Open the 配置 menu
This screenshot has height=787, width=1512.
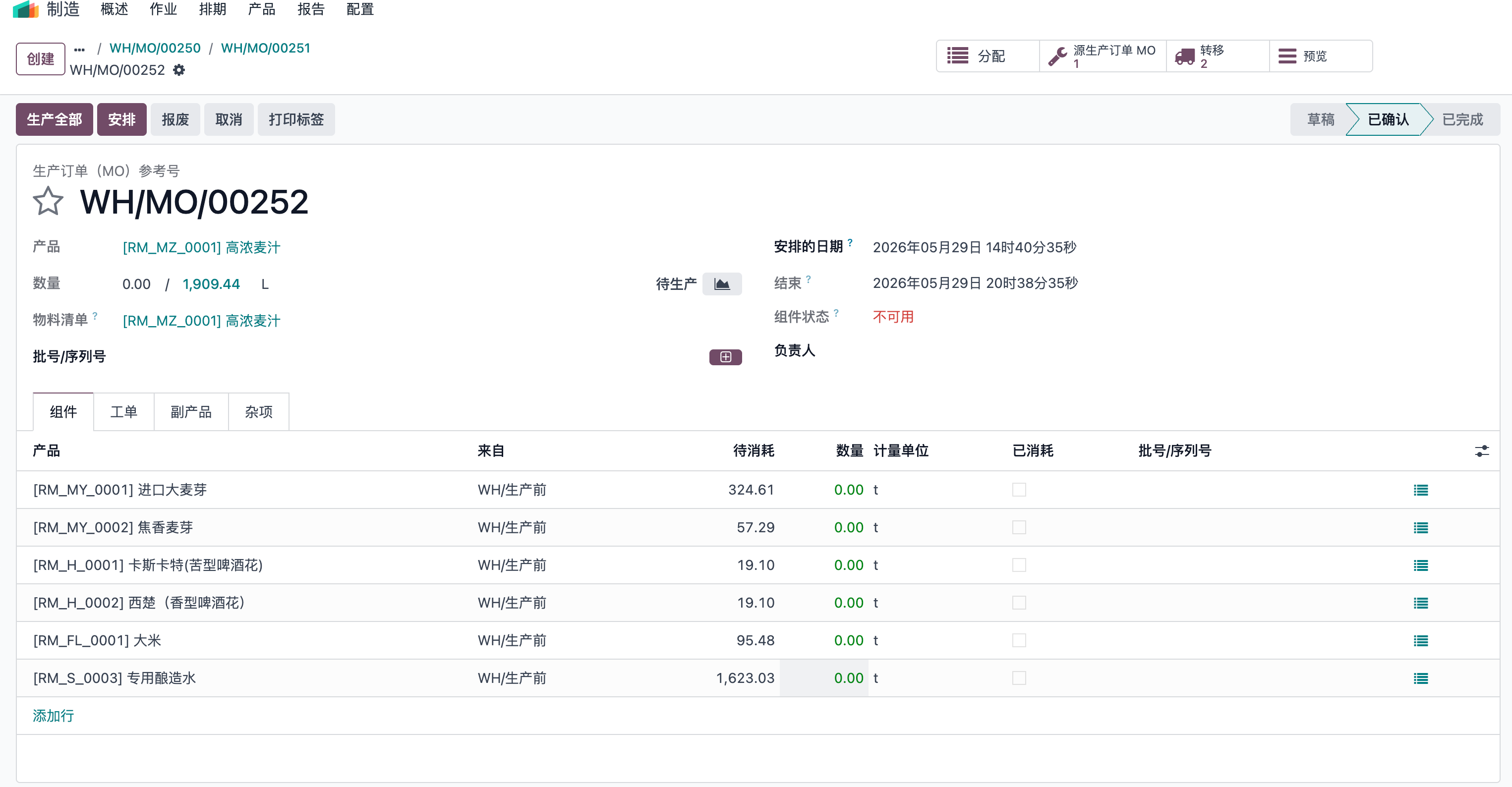(360, 9)
